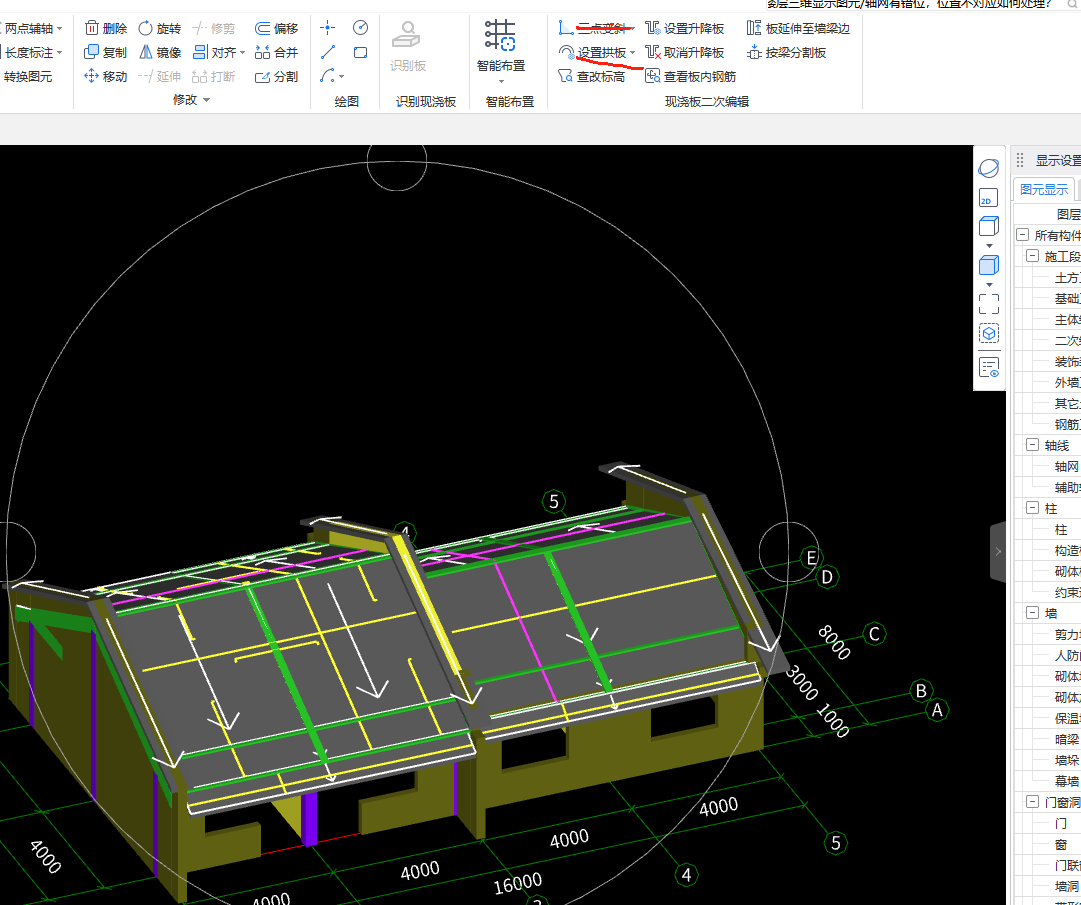
Task: Open the 设置拱板 dropdown arrow
Action: (632, 53)
